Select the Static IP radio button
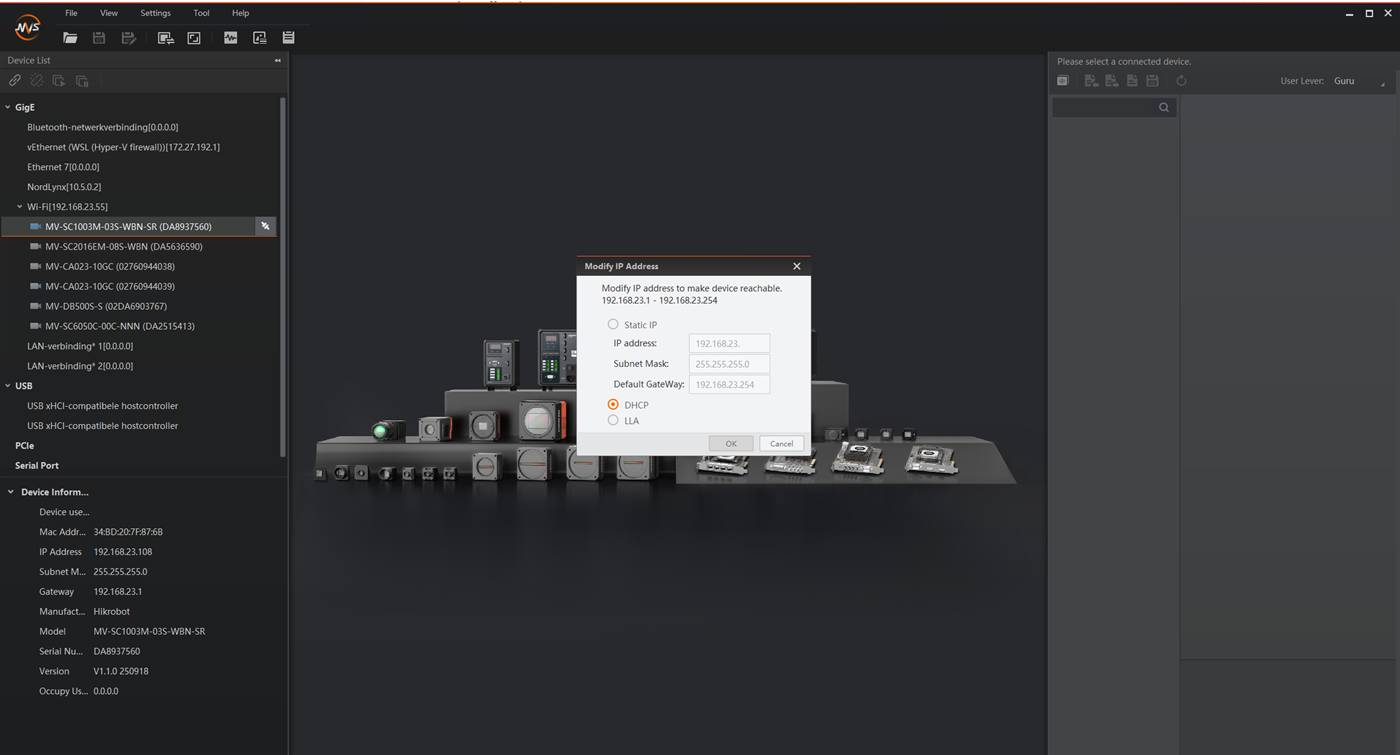Screen dimensions: 1400x755 (613, 324)
